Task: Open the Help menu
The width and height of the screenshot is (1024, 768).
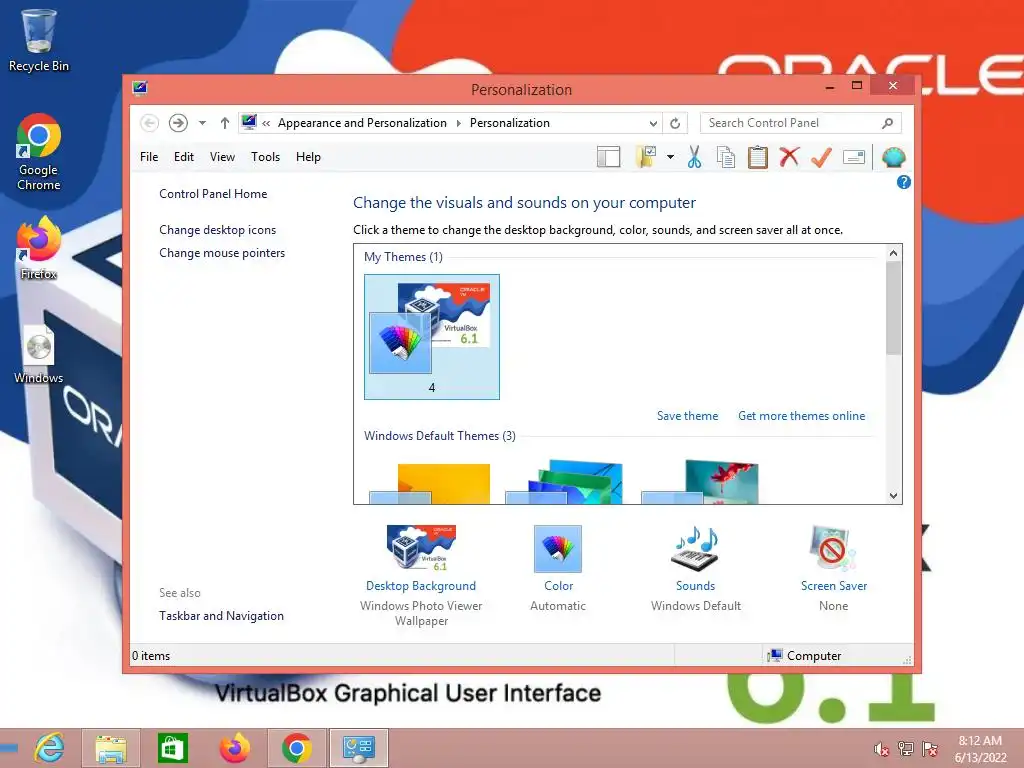Action: coord(308,157)
